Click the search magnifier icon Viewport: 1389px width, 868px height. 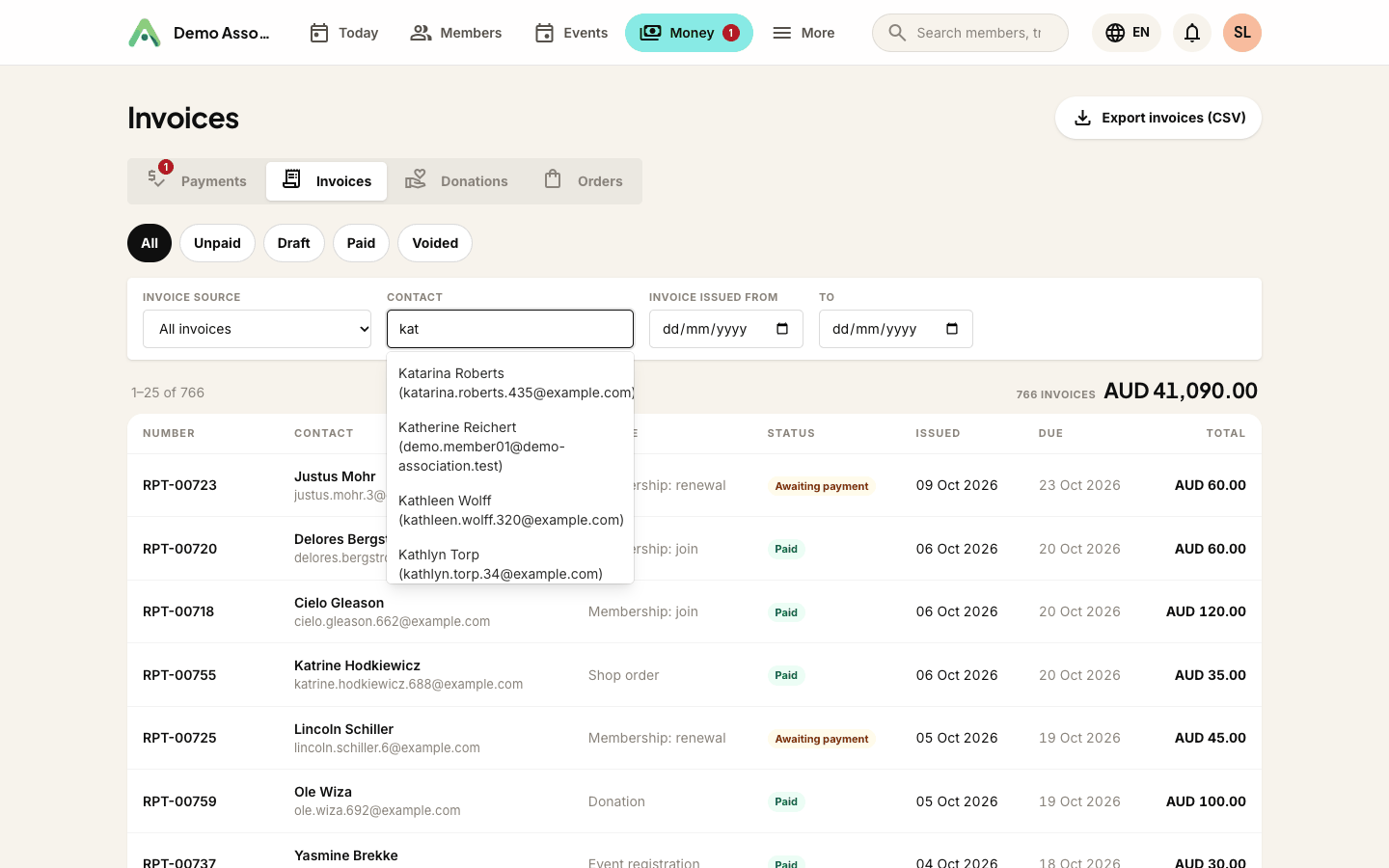click(x=897, y=33)
